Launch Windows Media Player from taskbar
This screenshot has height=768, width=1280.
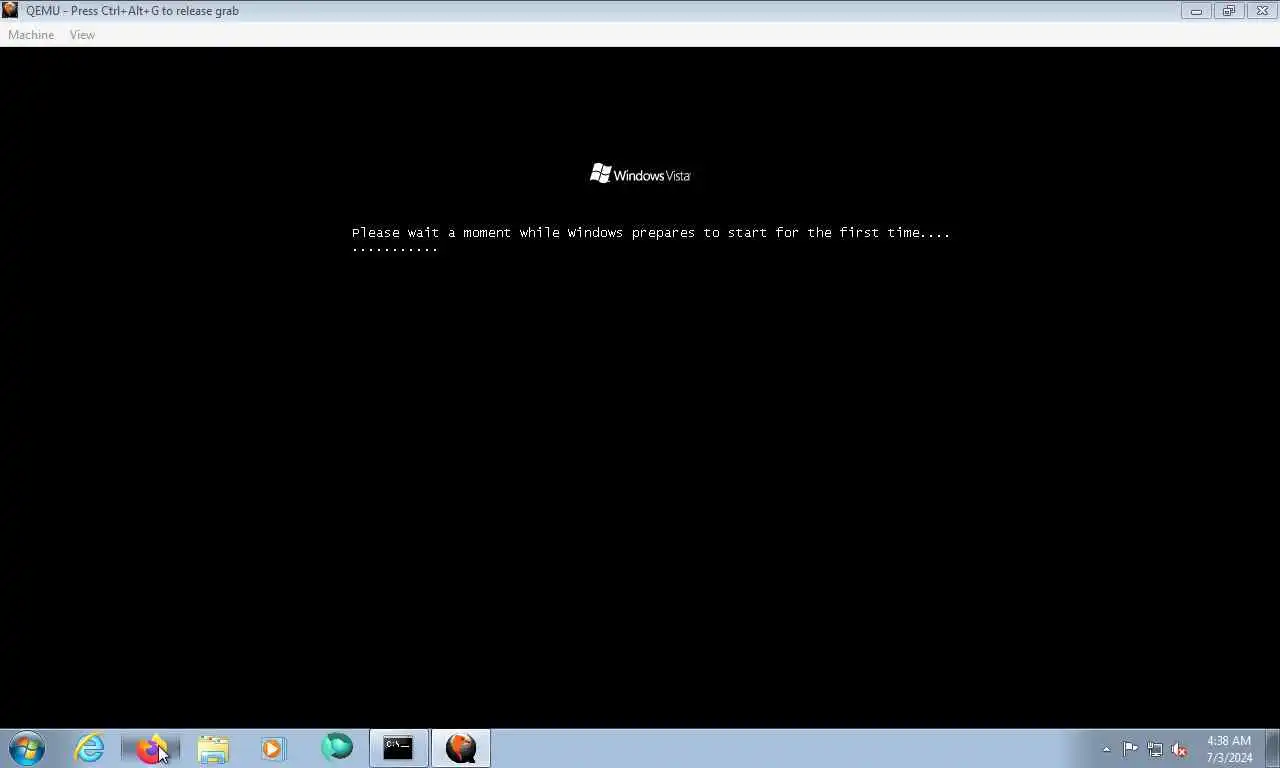273,748
